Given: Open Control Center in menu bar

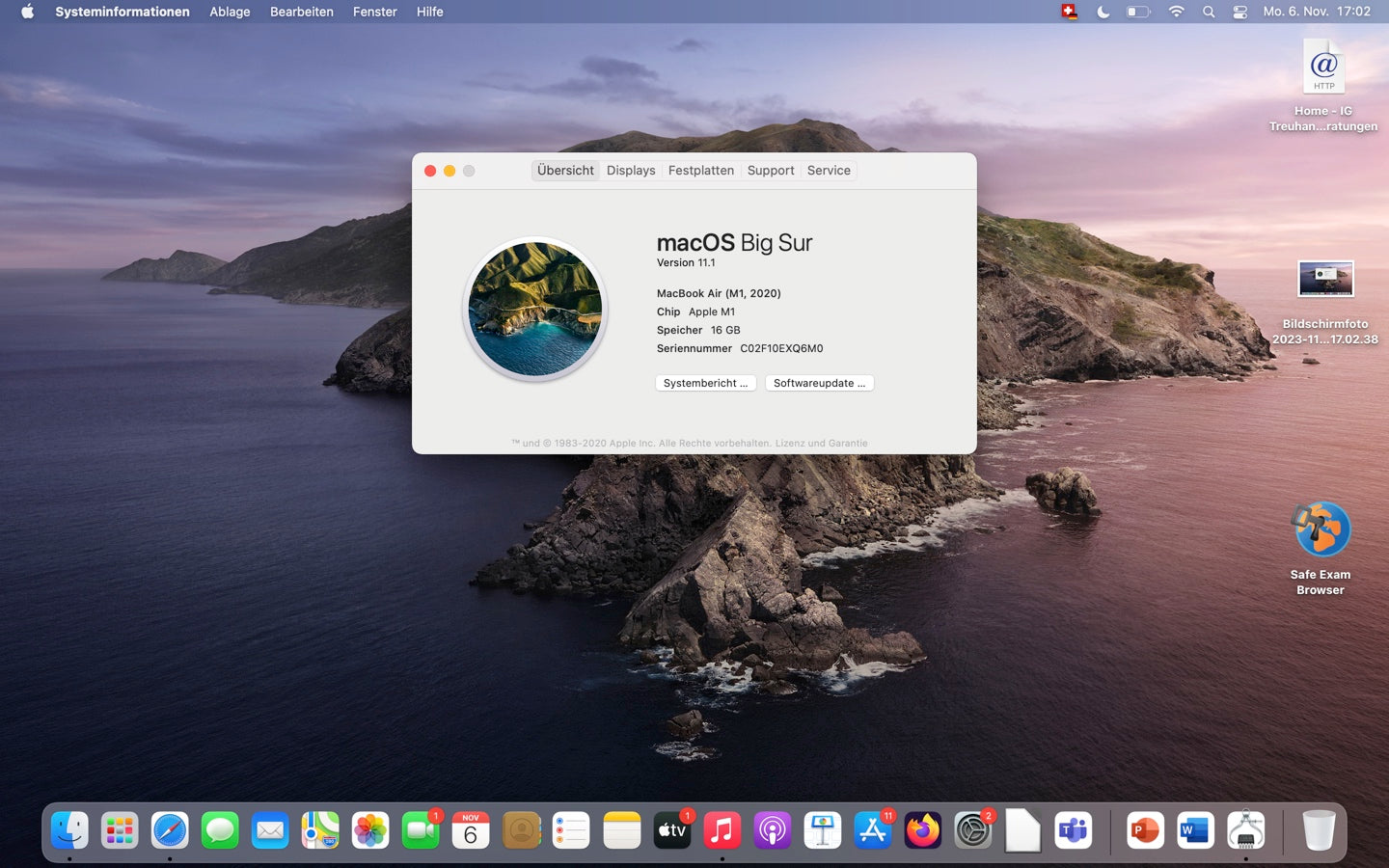Looking at the screenshot, I should pos(1239,12).
